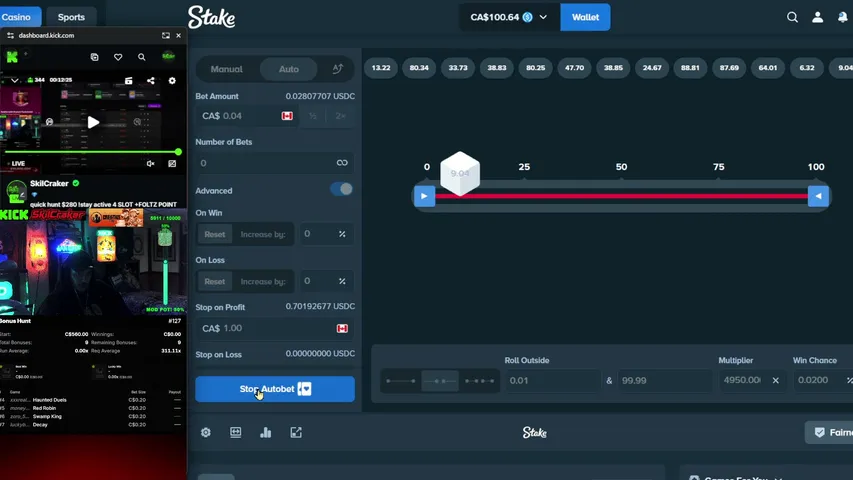853x480 pixels.
Task: Click the infinity icon in Number of Bets
Action: (342, 163)
